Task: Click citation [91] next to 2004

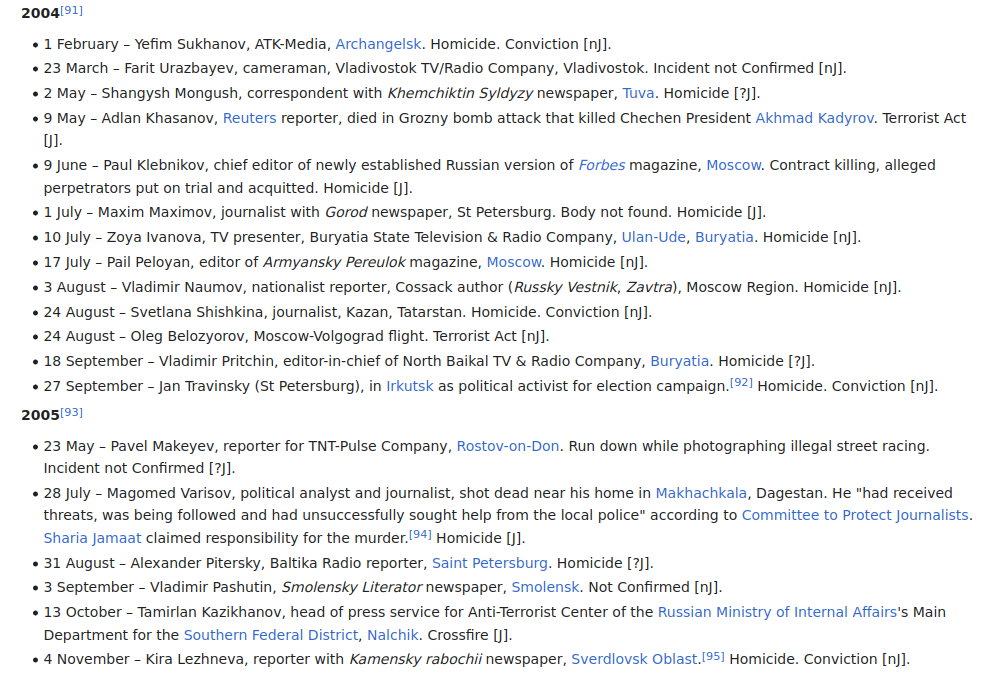Action: coord(72,10)
